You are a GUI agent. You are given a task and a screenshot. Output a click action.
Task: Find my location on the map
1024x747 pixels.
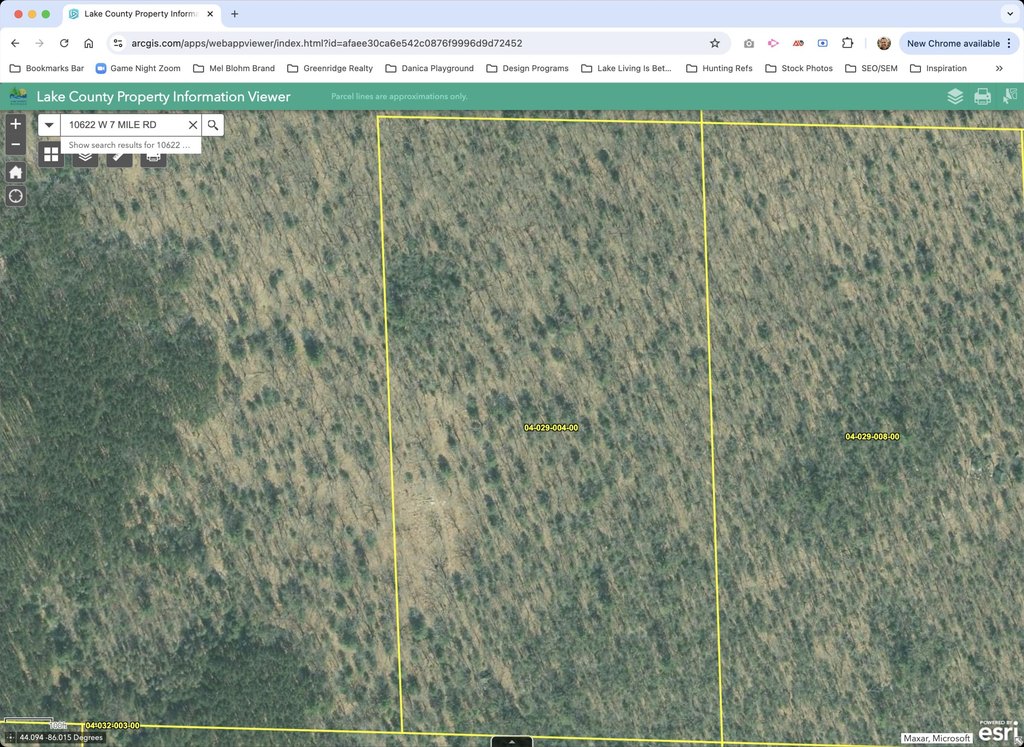15,196
